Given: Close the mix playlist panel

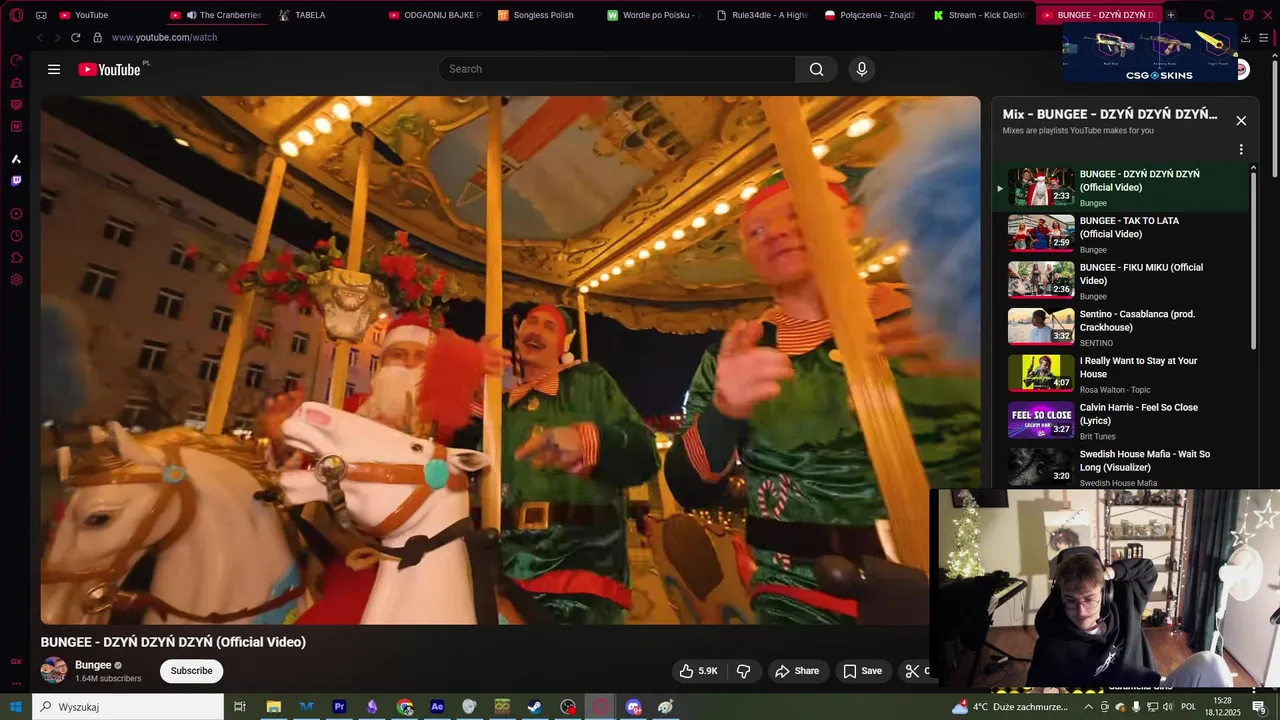Looking at the screenshot, I should pyautogui.click(x=1241, y=121).
